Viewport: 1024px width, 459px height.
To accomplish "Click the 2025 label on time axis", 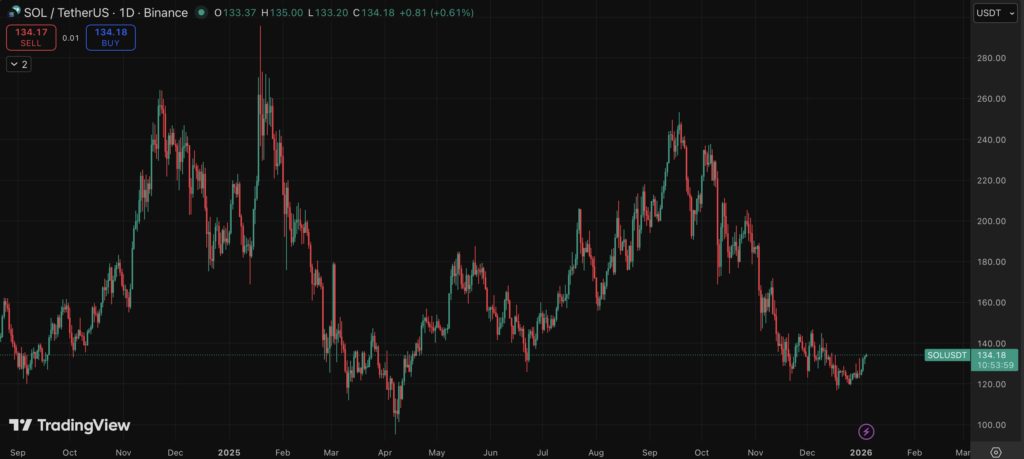I will [230, 452].
